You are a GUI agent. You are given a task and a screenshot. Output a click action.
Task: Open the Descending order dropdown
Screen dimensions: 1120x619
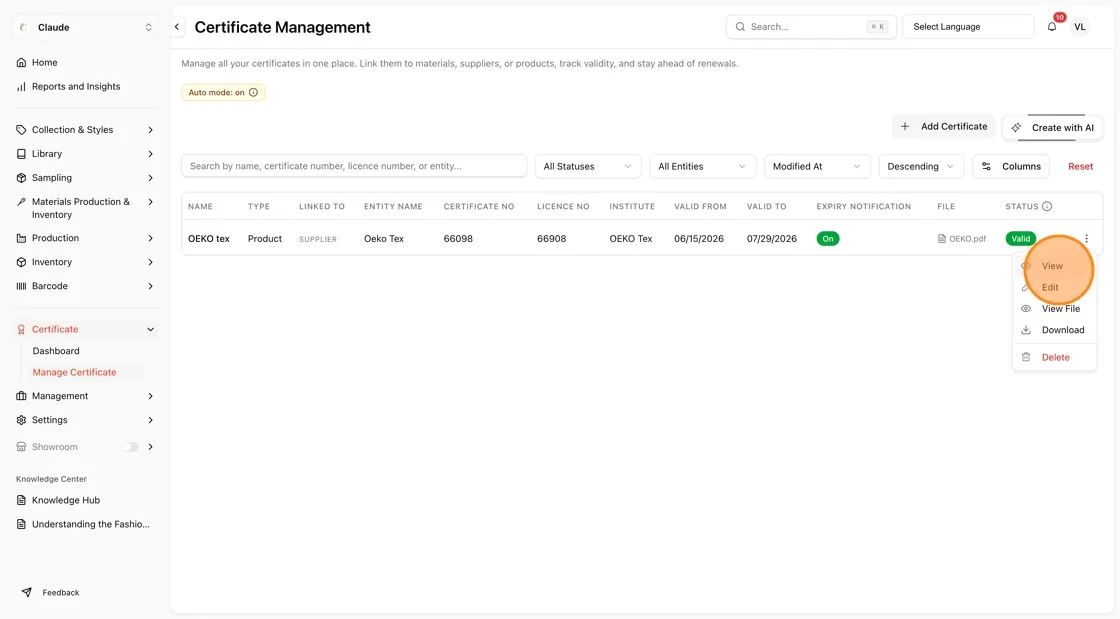coord(921,166)
